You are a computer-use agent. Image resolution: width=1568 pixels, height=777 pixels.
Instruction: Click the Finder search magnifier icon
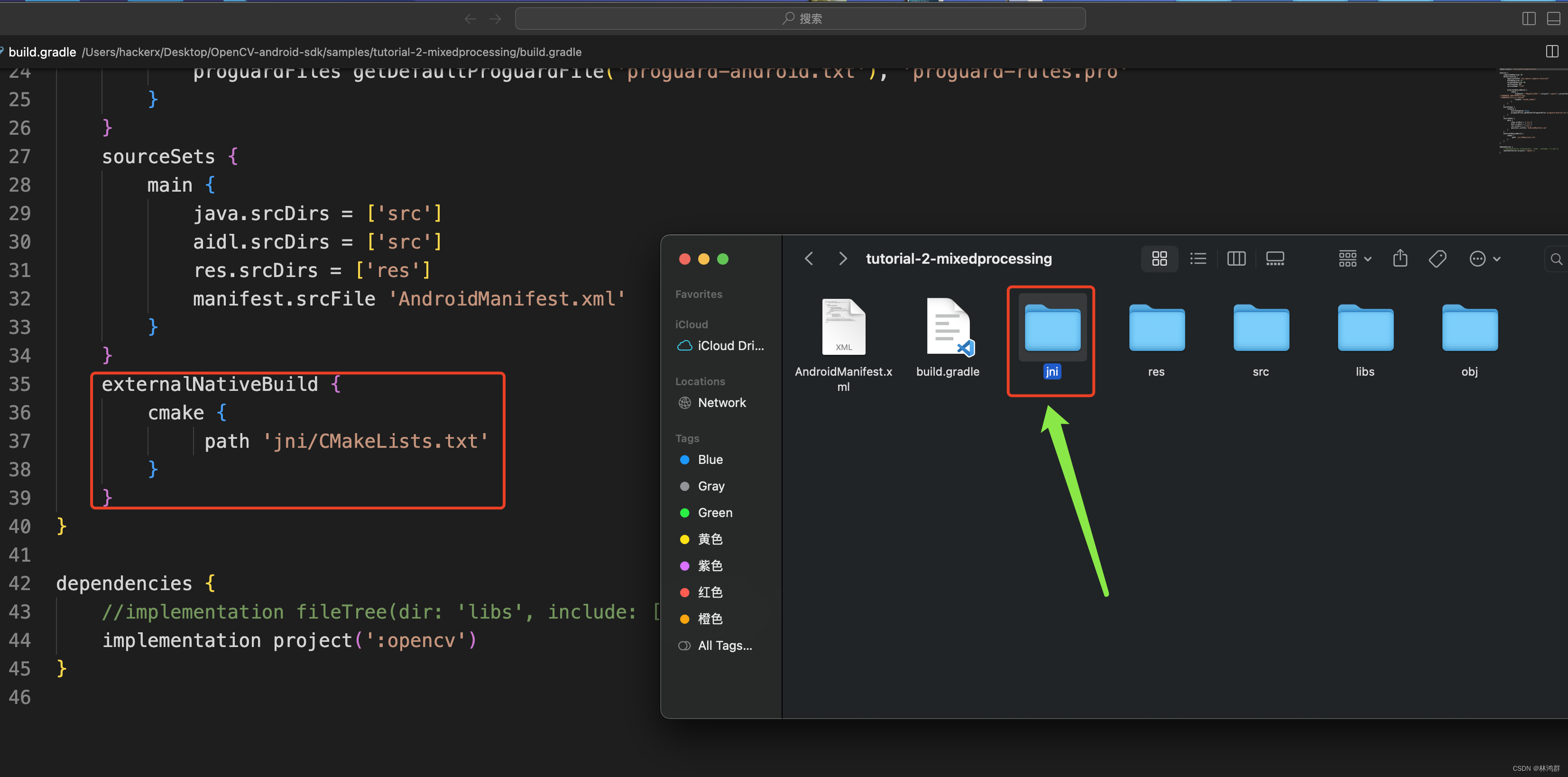(1556, 259)
